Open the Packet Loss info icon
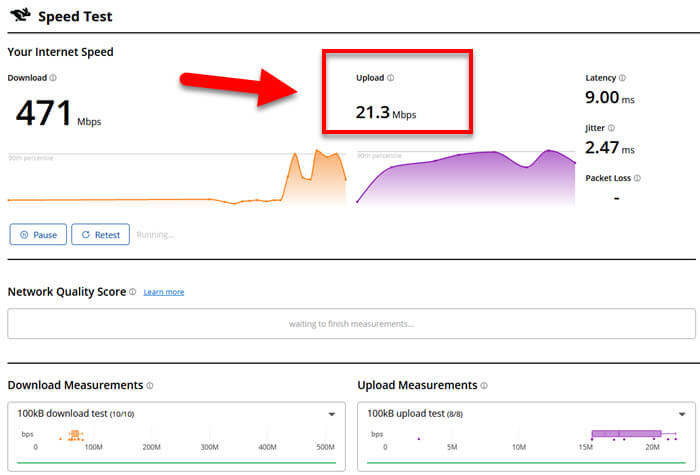The height and width of the screenshot is (475, 700). point(638,178)
